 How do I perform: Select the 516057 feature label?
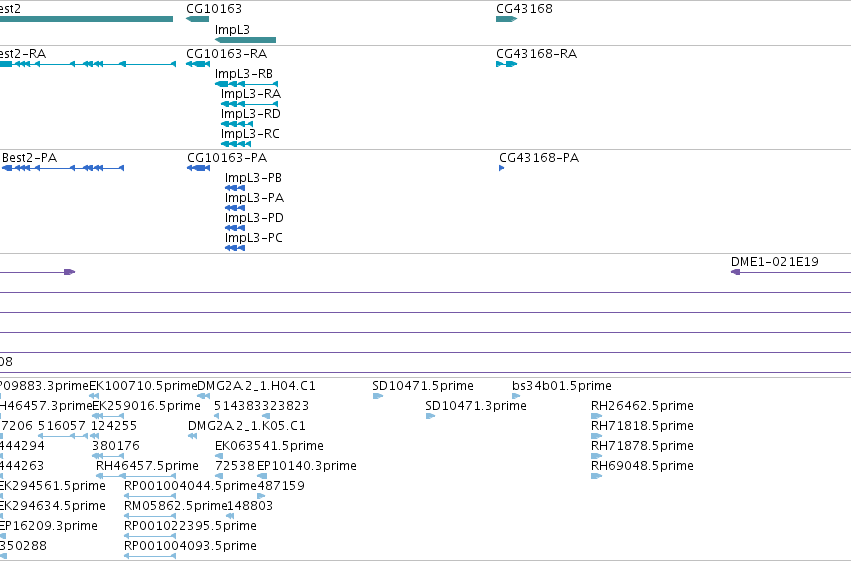(62, 426)
